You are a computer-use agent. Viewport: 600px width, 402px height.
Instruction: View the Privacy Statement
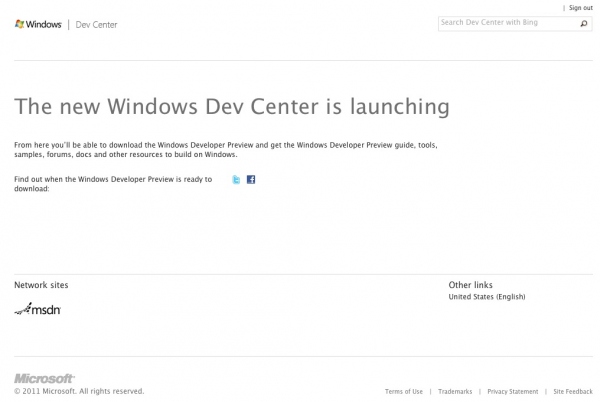tap(513, 391)
